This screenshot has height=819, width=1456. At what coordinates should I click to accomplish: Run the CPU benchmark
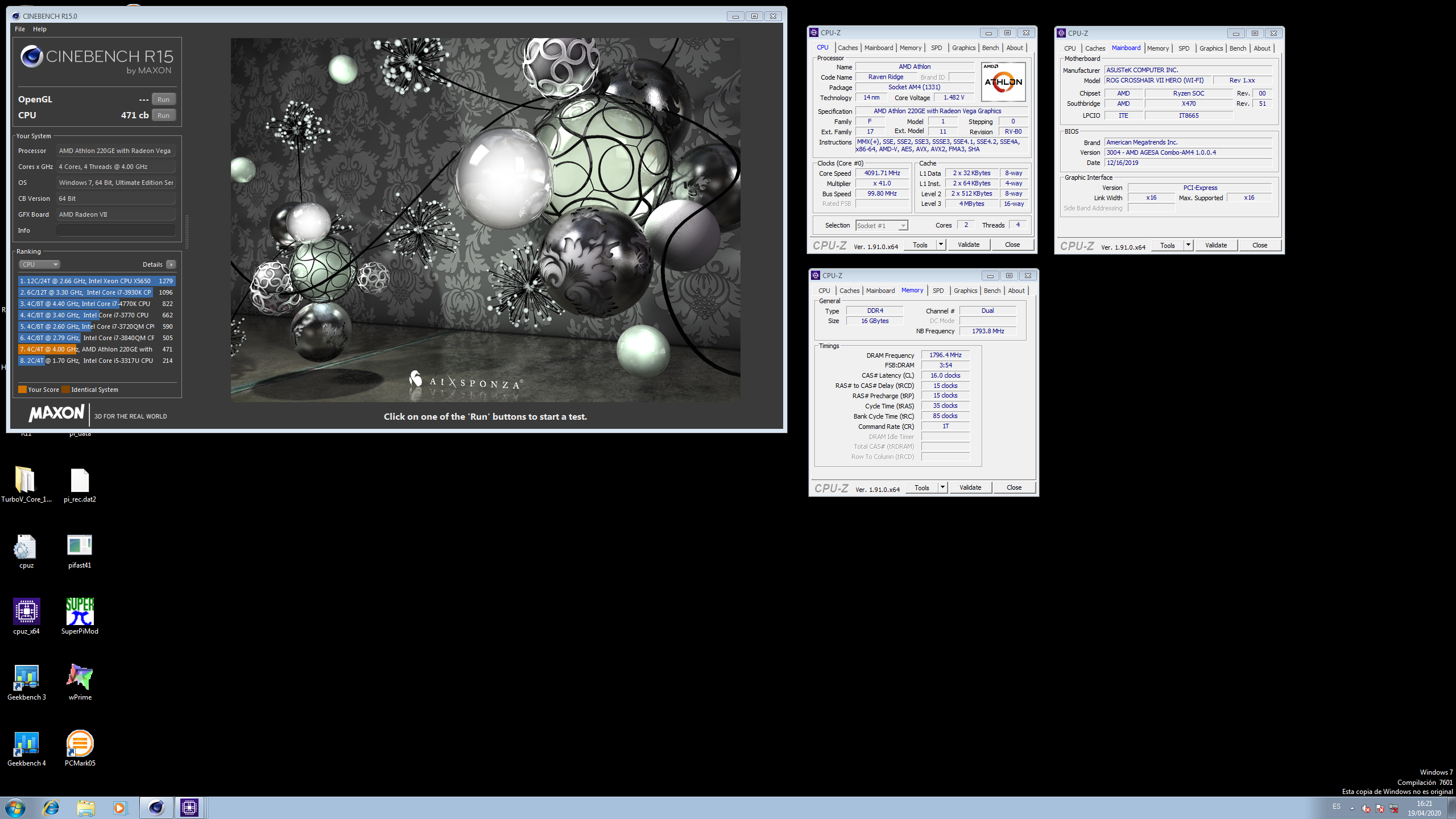pos(164,115)
